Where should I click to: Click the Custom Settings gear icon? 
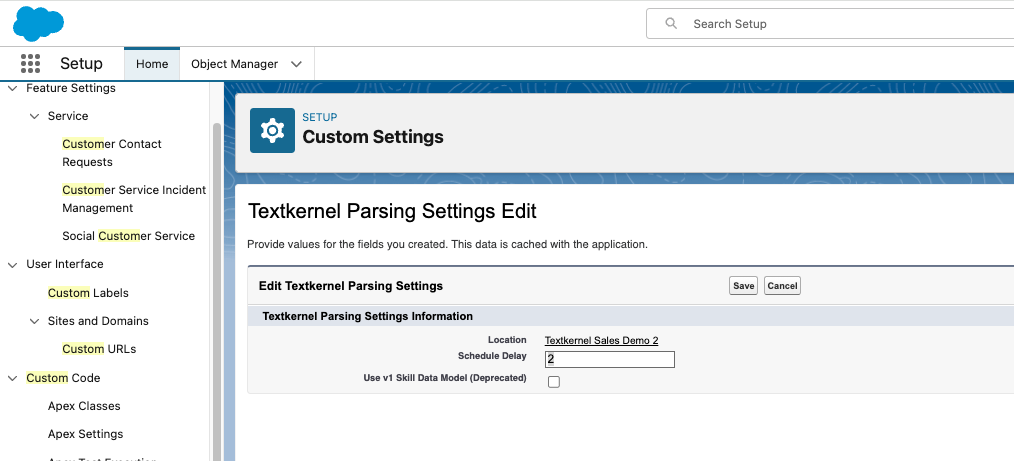click(x=272, y=131)
